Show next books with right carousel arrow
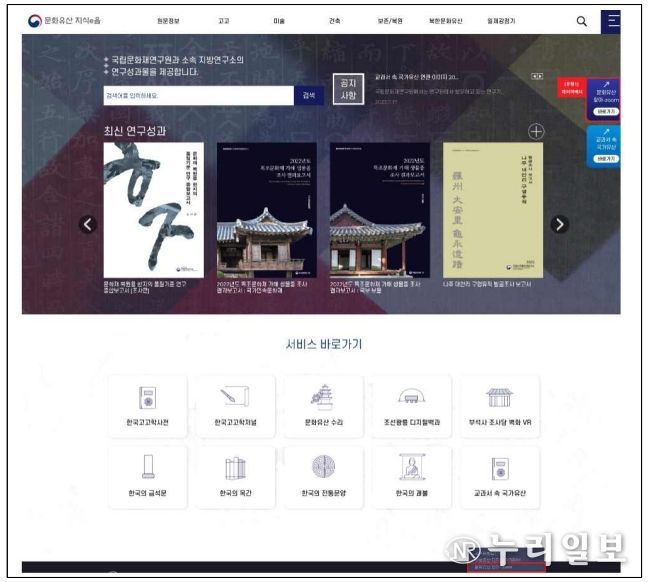Screen dimensions: 648x582 coord(559,224)
